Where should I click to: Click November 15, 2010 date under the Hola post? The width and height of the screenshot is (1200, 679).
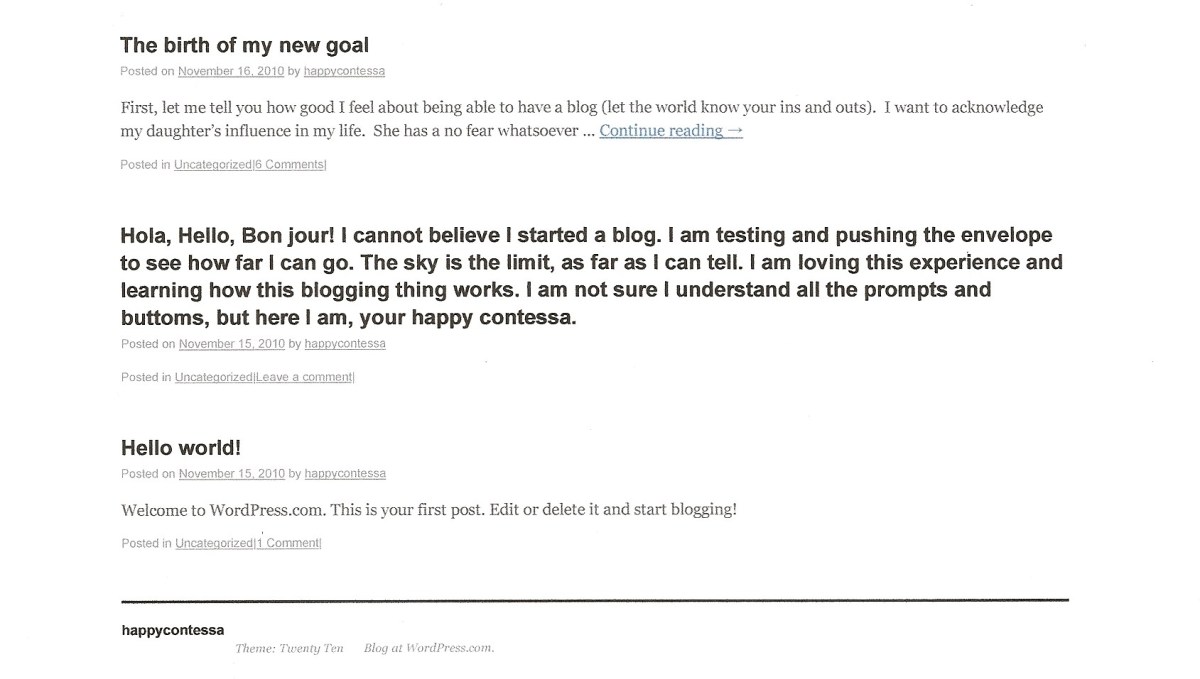tap(232, 343)
